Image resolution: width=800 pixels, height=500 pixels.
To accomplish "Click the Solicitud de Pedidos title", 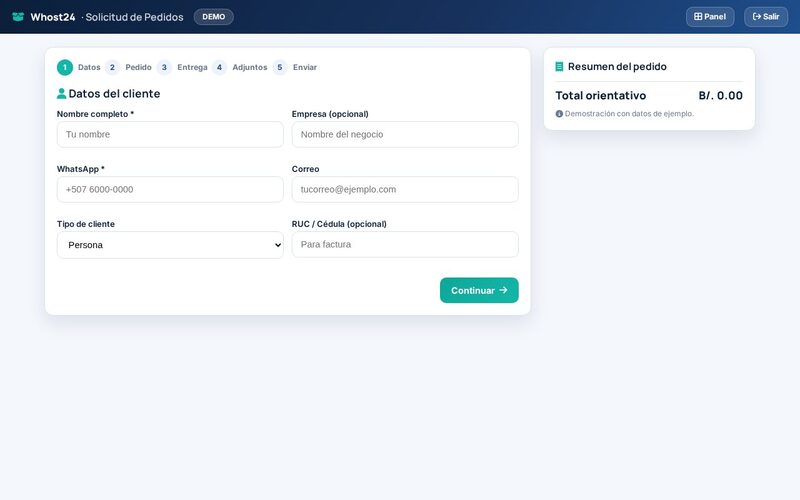I will tap(134, 17).
